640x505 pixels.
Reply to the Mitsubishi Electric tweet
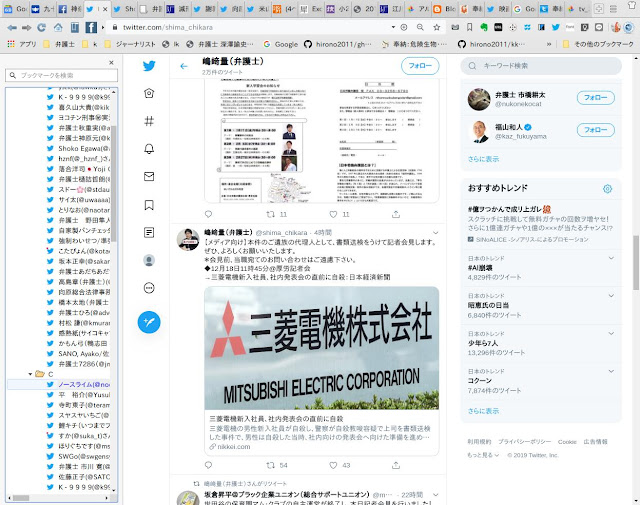209,465
